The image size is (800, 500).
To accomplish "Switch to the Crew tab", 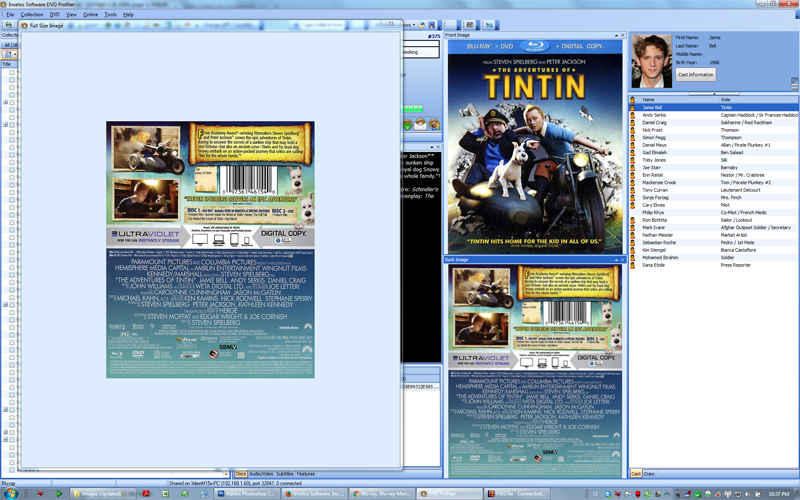I will (649, 474).
